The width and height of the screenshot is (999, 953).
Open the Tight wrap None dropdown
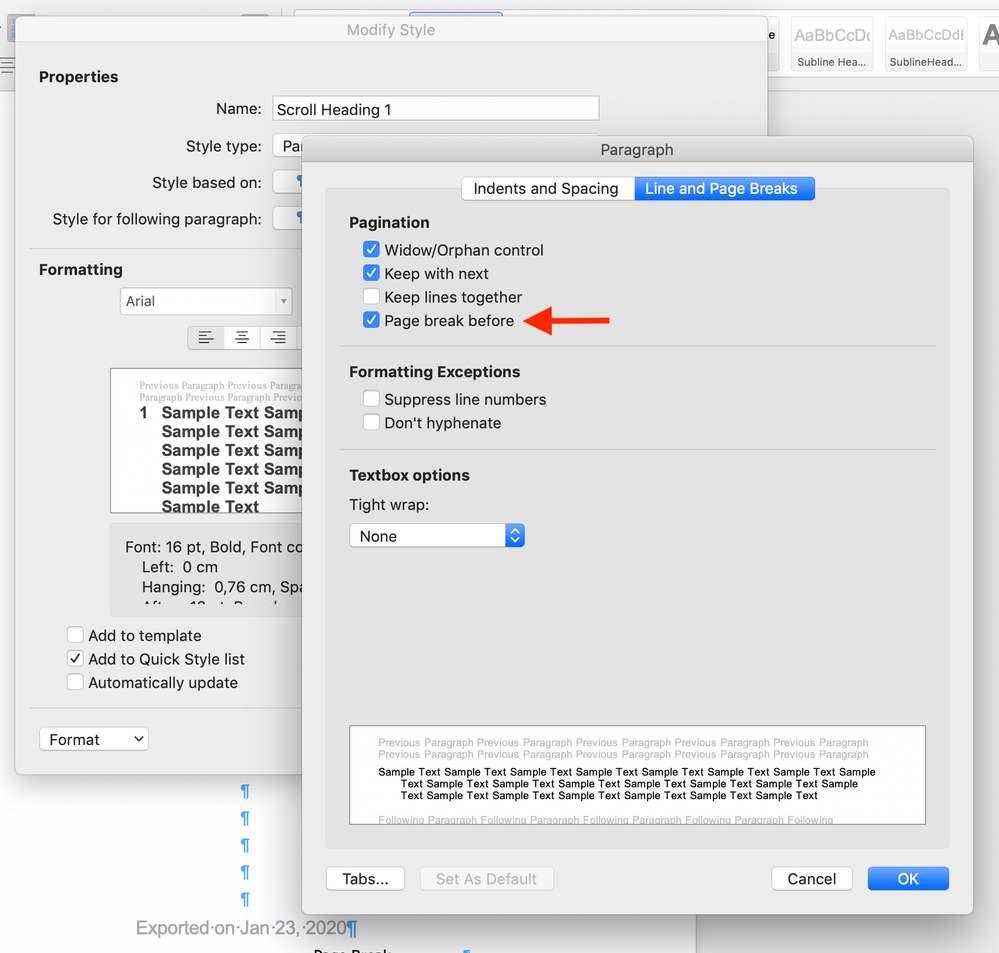[x=437, y=536]
